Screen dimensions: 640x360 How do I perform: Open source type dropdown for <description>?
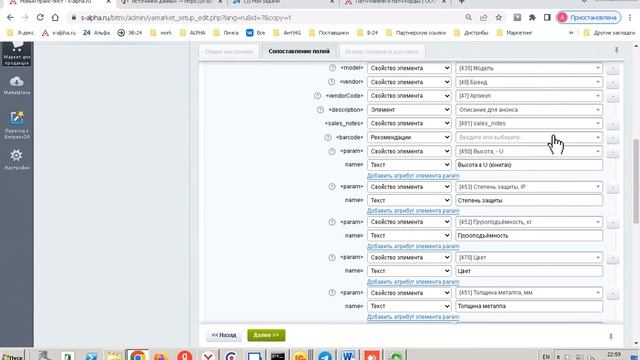(x=409, y=110)
